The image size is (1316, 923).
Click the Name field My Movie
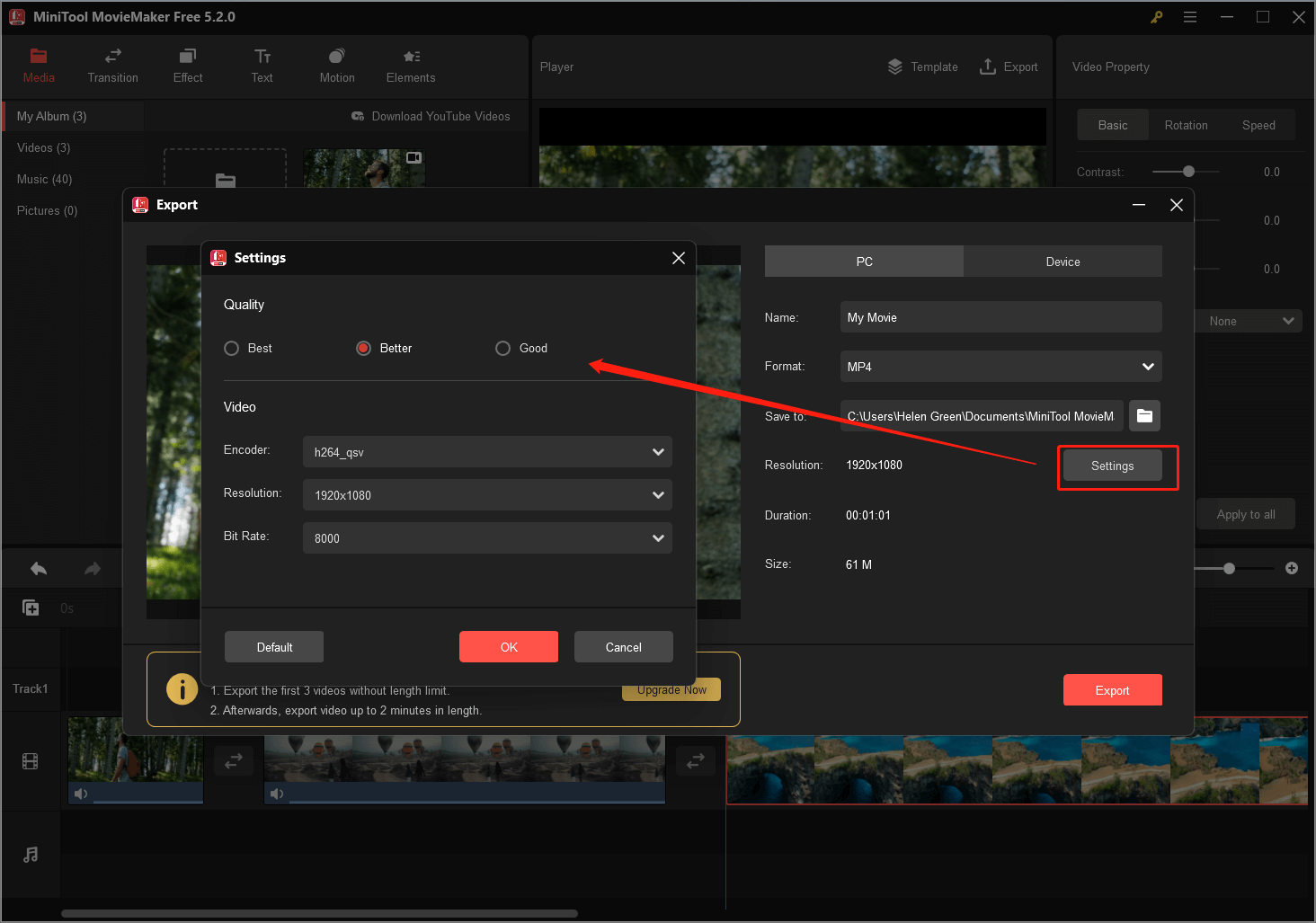pyautogui.click(x=1001, y=317)
